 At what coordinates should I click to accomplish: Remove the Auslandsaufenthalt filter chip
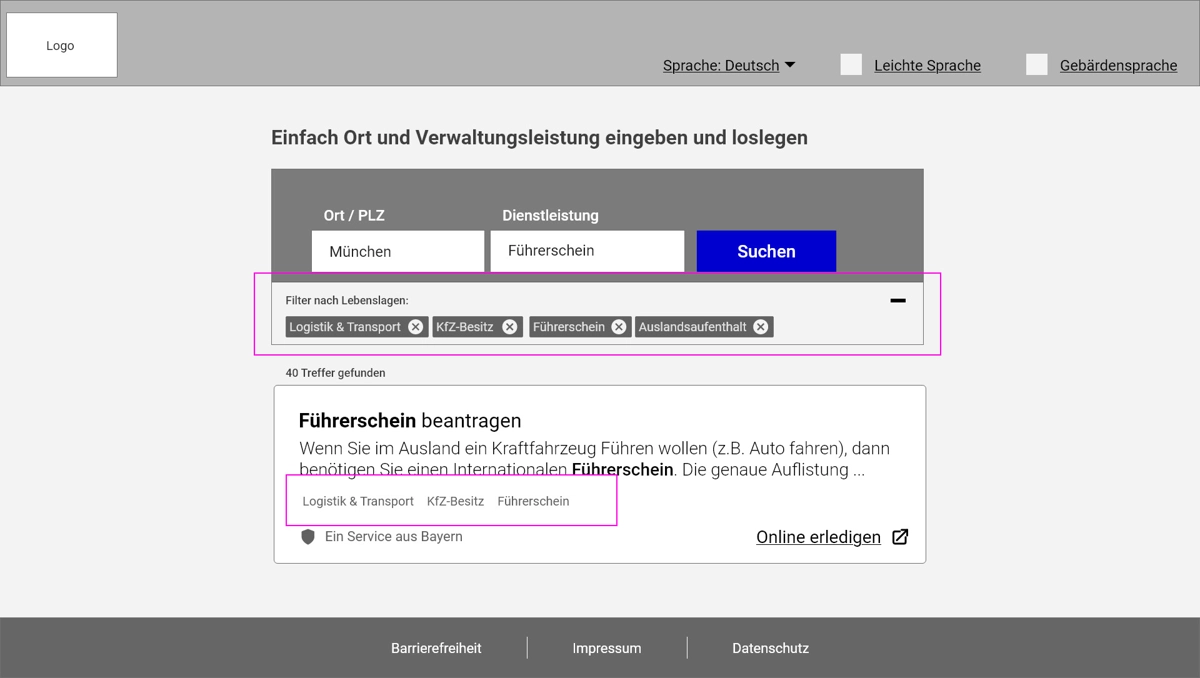761,327
